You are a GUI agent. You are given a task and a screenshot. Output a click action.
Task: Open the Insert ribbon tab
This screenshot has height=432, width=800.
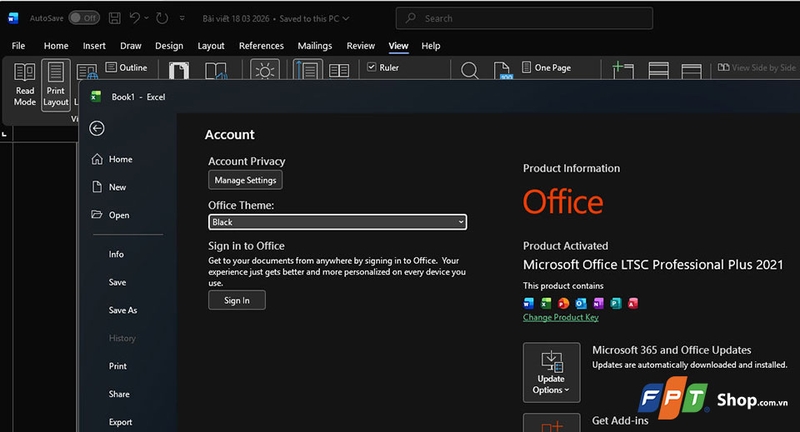click(94, 46)
